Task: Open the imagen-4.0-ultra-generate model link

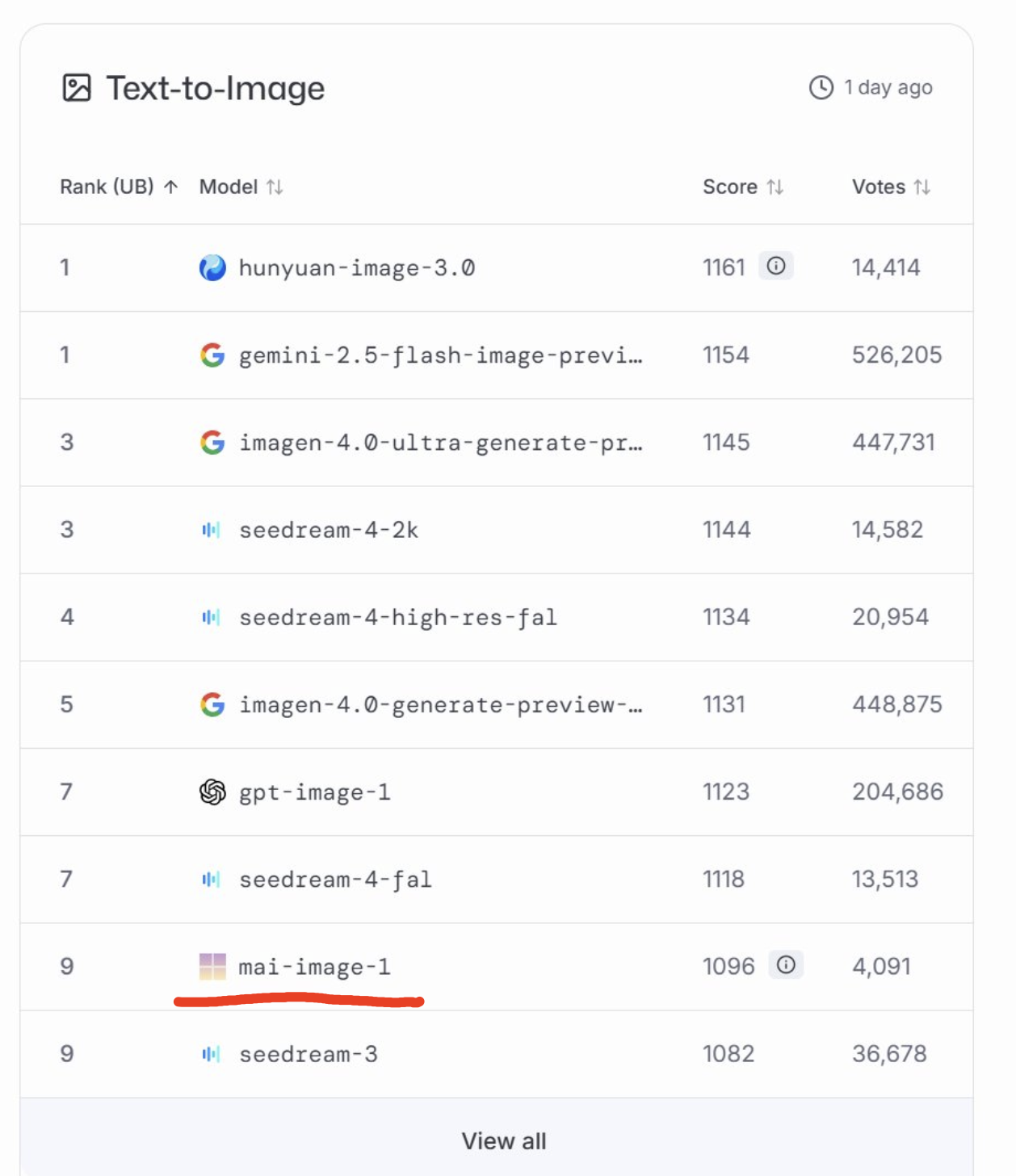Action: click(x=440, y=443)
